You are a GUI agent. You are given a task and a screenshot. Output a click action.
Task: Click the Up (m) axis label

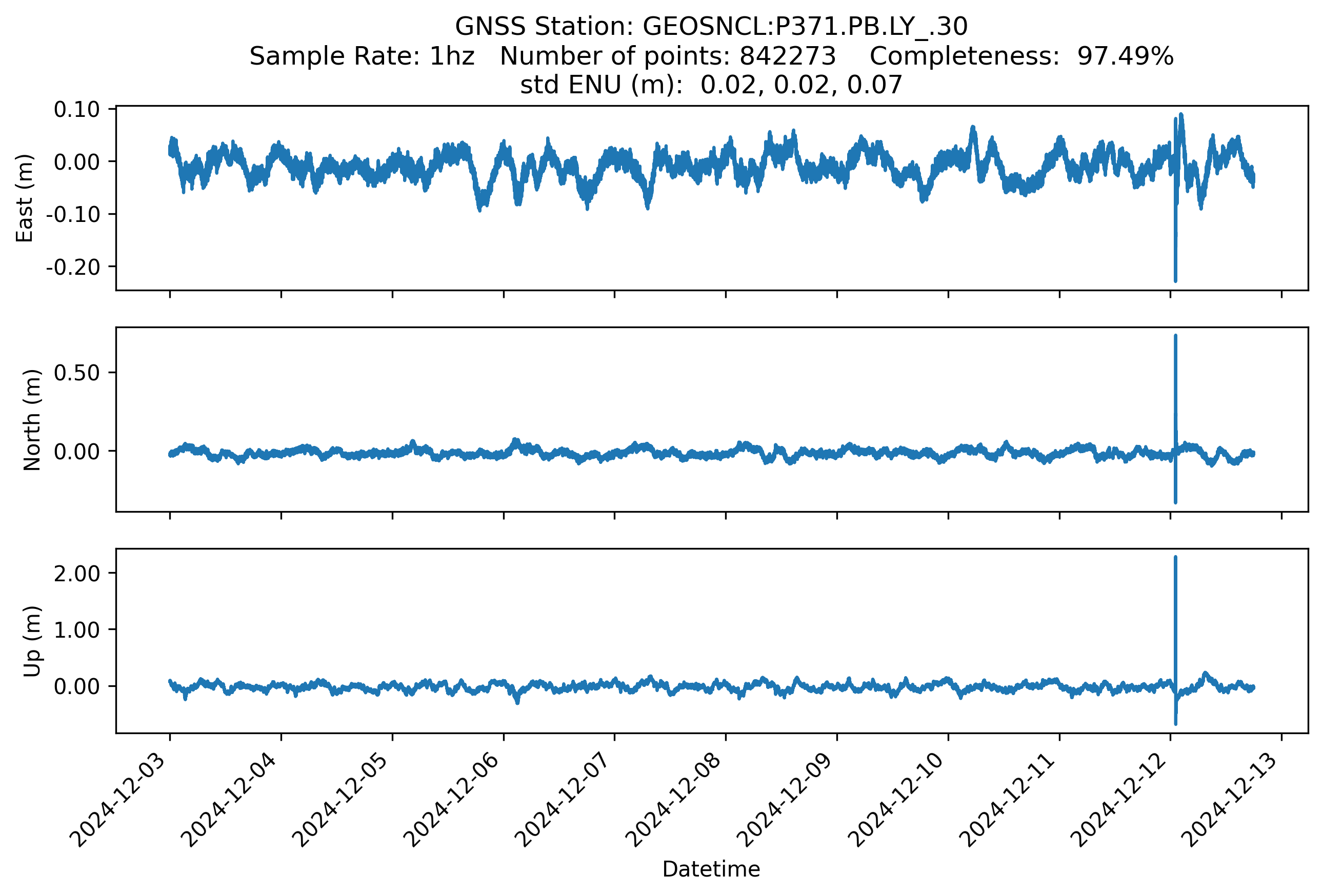pyautogui.click(x=32, y=641)
